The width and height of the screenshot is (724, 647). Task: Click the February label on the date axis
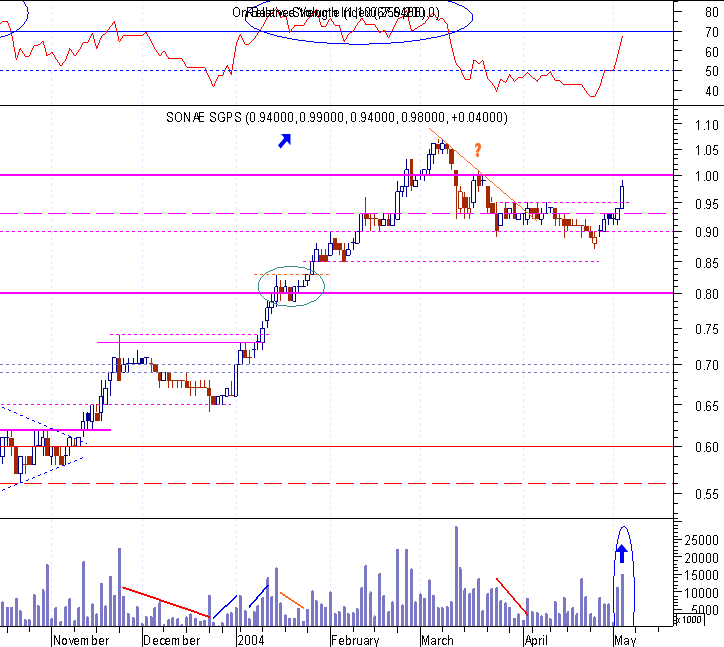(x=355, y=640)
